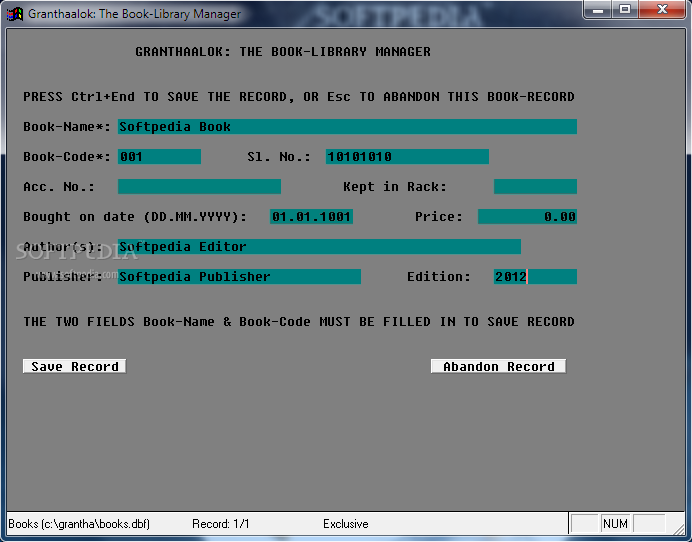Minimize the Granthaalok window
692x542 pixels.
click(598, 9)
